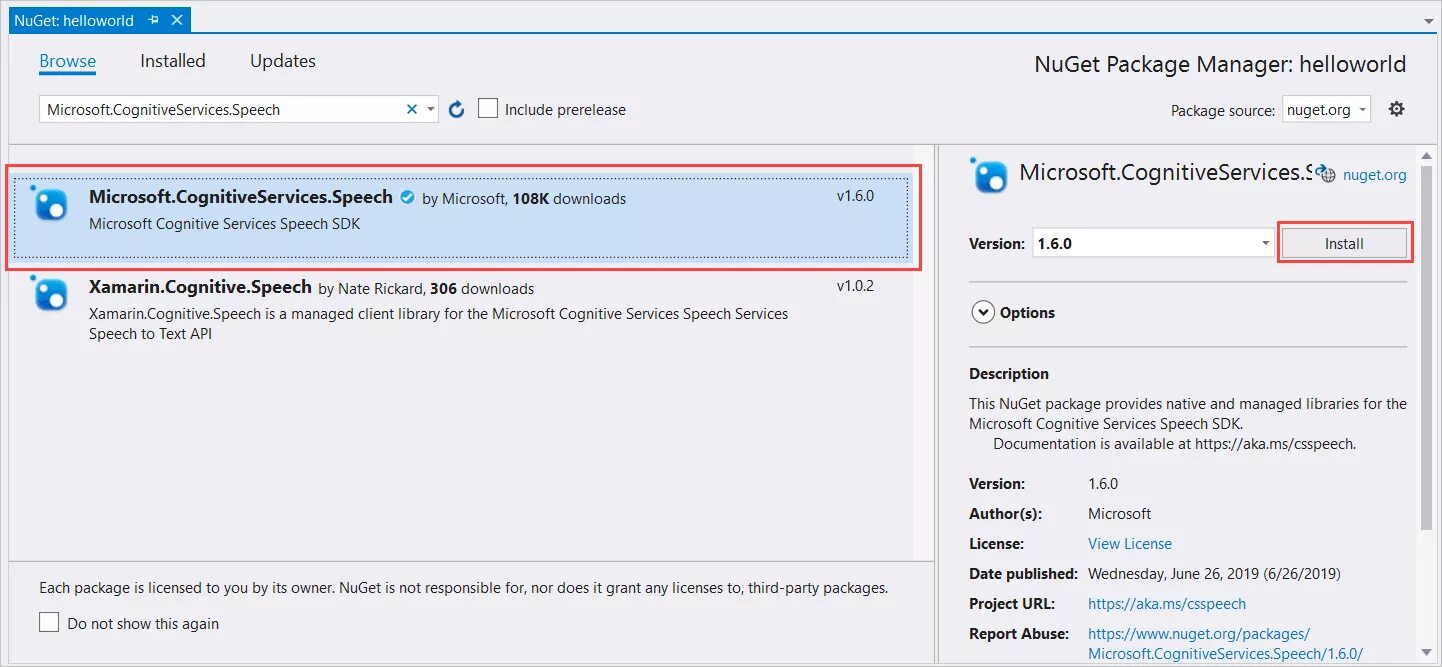Enable the Include prerelease checkbox

point(488,109)
